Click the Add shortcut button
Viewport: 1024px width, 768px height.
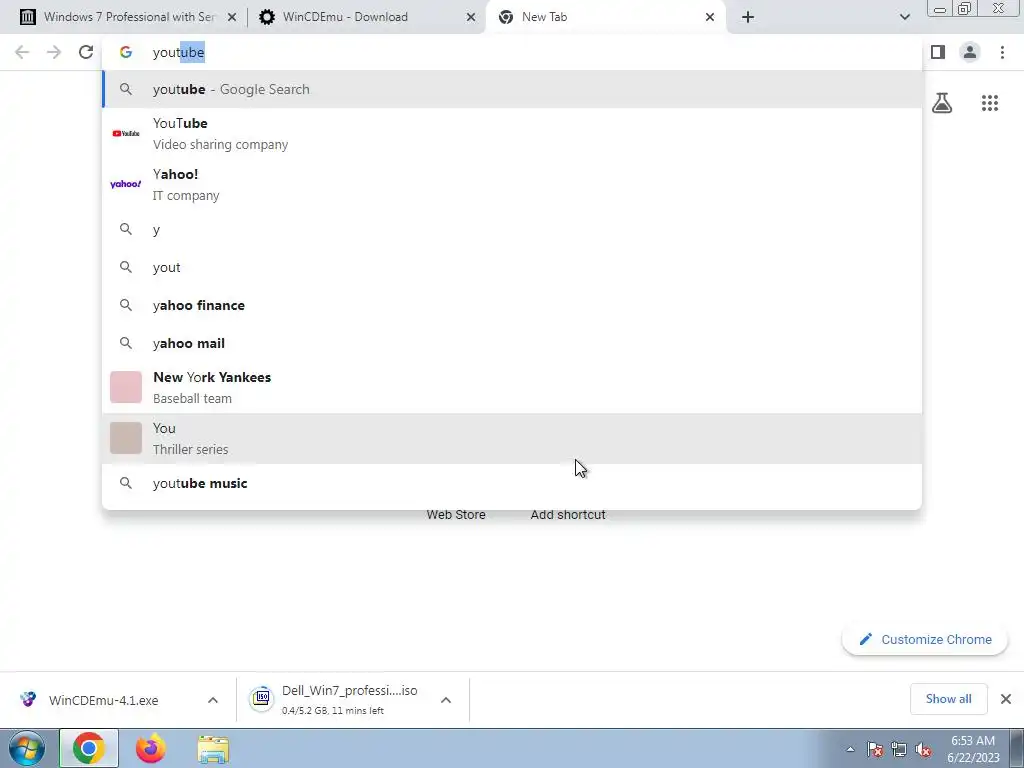pos(568,515)
